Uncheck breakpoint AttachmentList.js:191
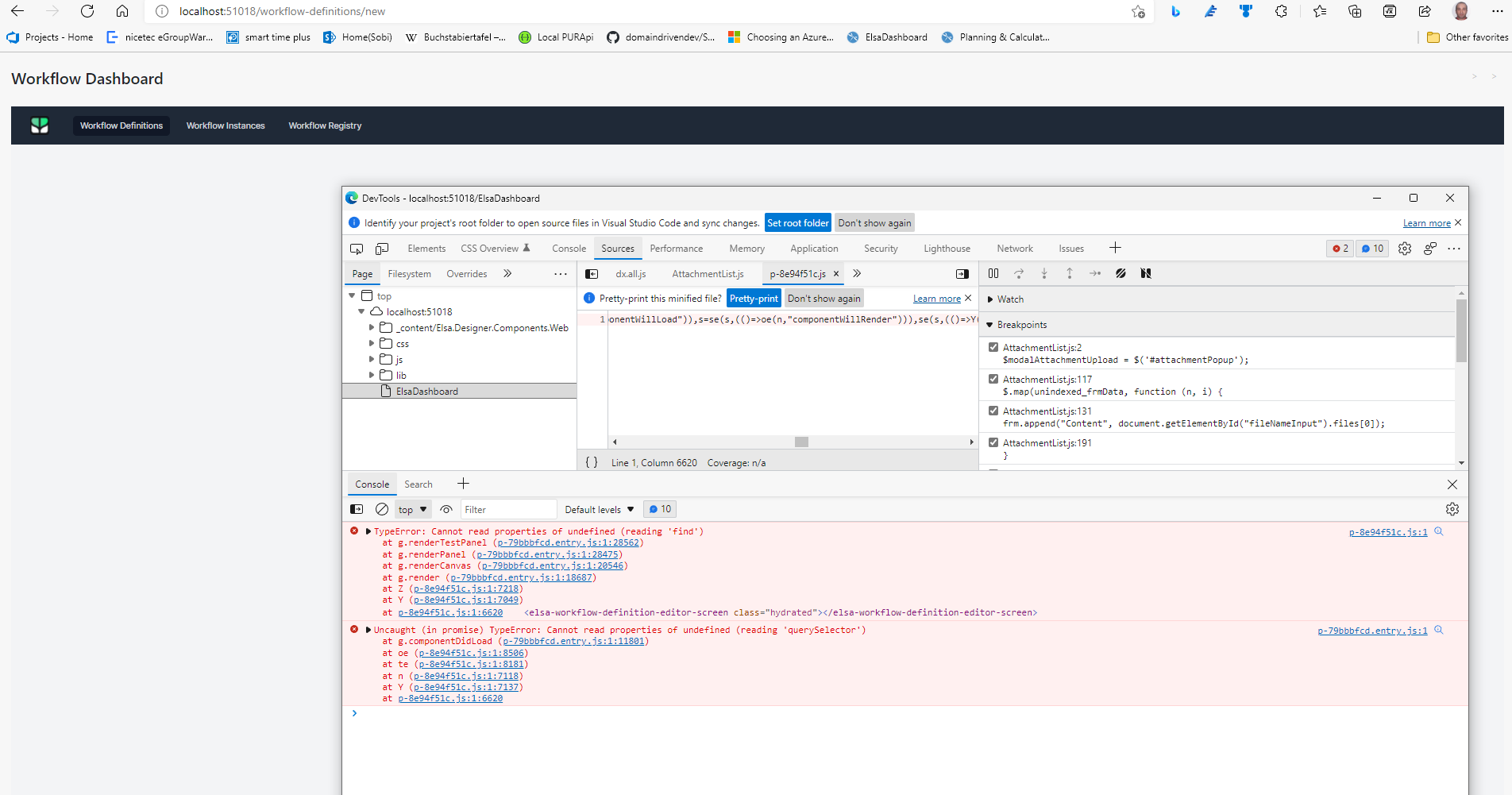Viewport: 1512px width, 795px height. pos(993,442)
